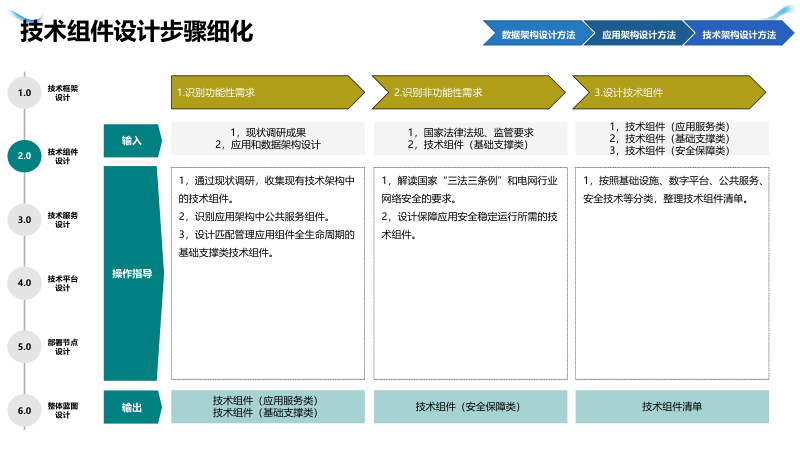This screenshot has width=800, height=450.
Task: Click the 2.识别非功能性需求 step arrow
Action: point(468,92)
